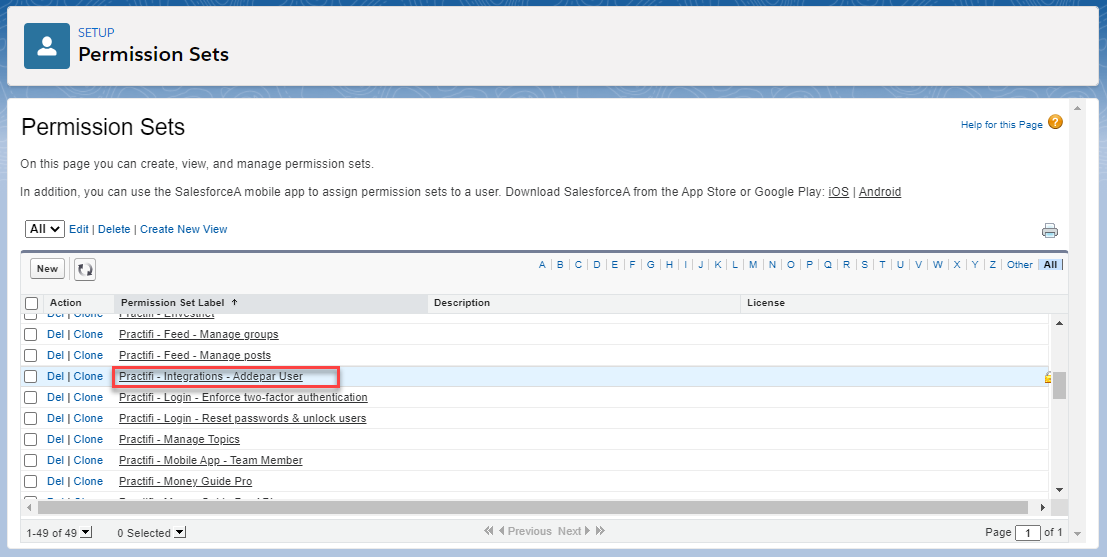Open Practifi - Manage Topics
1107x557 pixels.
tap(179, 440)
